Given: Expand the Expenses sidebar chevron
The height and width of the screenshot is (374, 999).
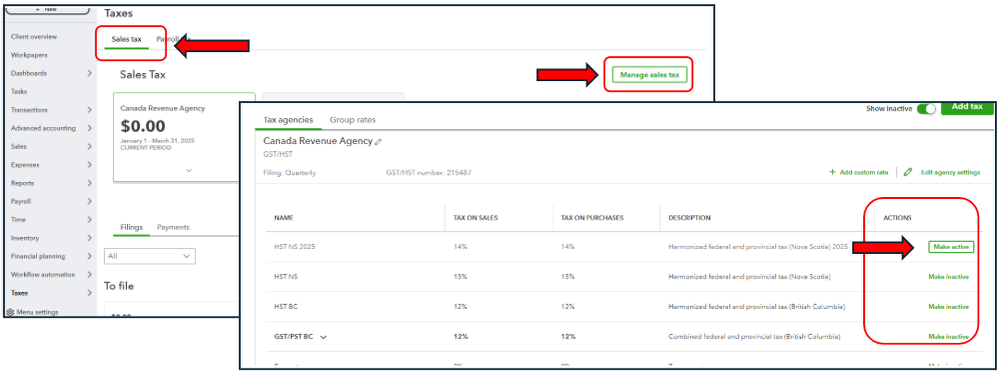Looking at the screenshot, I should pyautogui.click(x=89, y=165).
